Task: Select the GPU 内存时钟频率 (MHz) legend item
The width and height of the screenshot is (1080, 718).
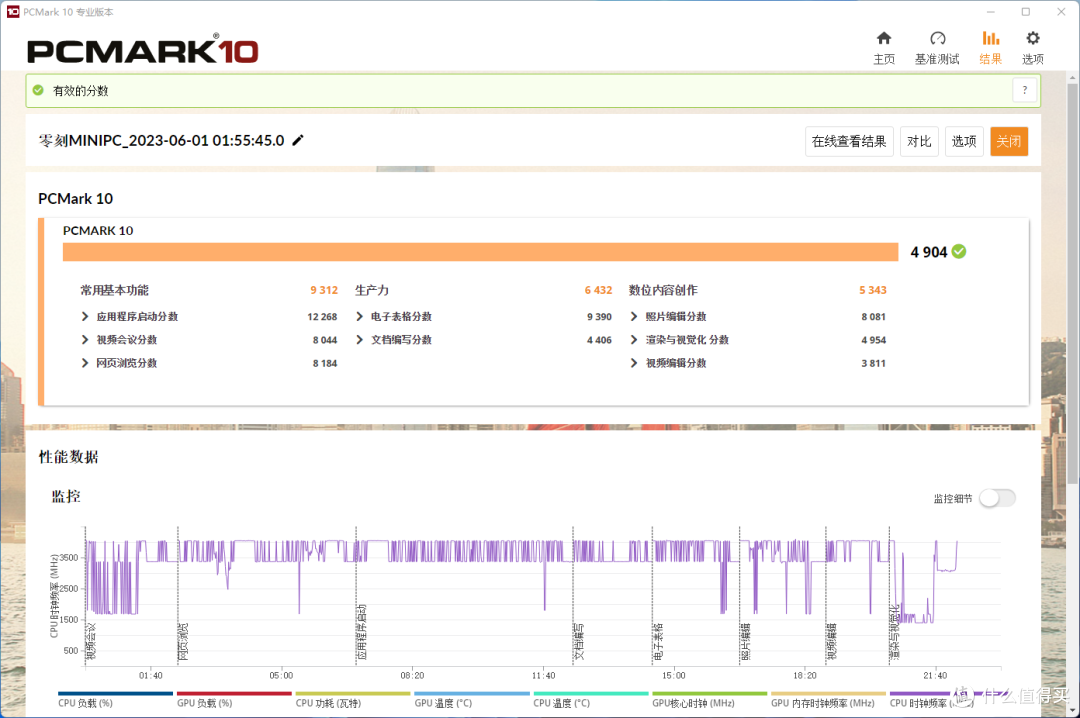Action: click(x=828, y=699)
